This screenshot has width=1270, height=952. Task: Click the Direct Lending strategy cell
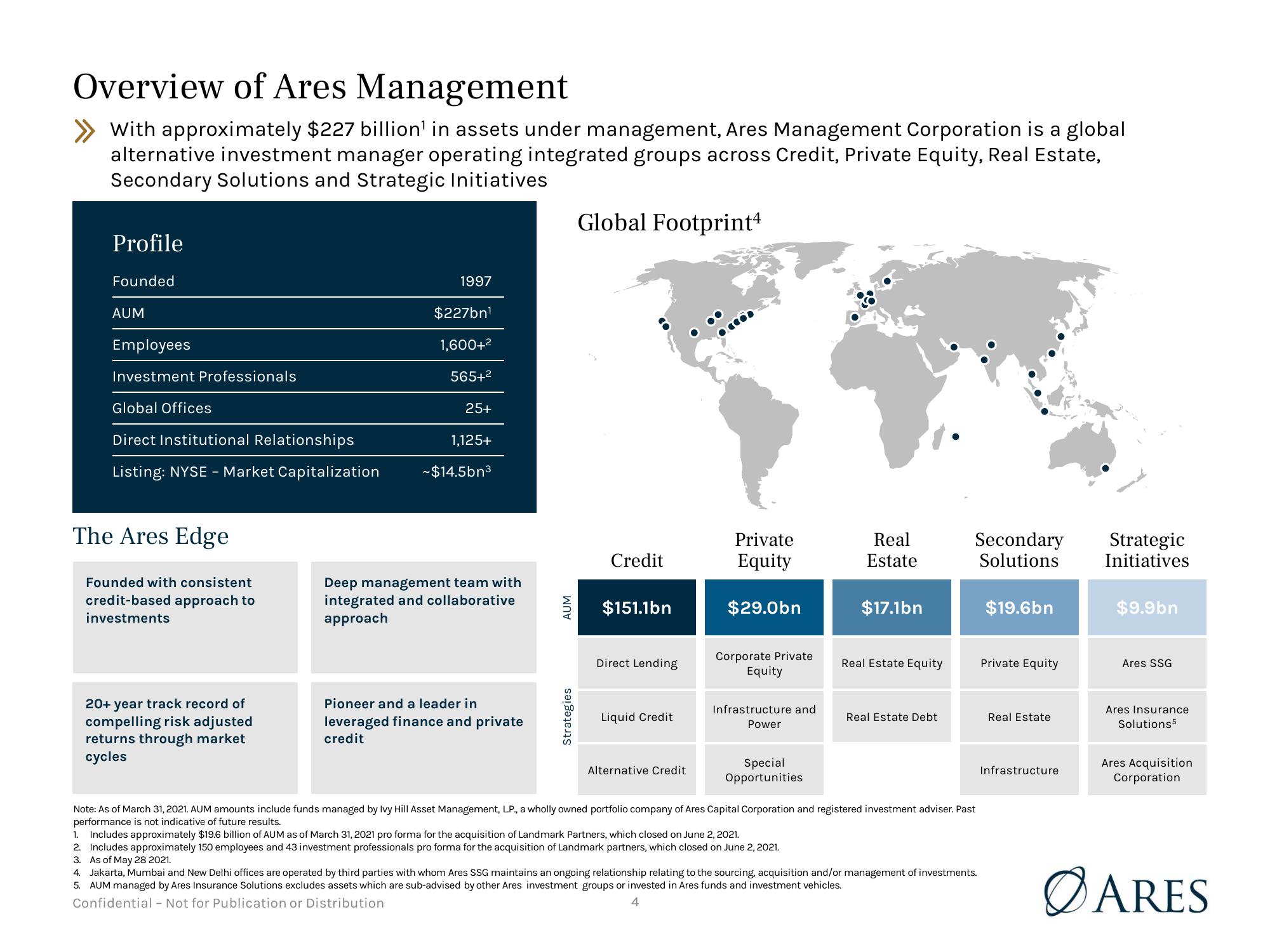pos(637,663)
